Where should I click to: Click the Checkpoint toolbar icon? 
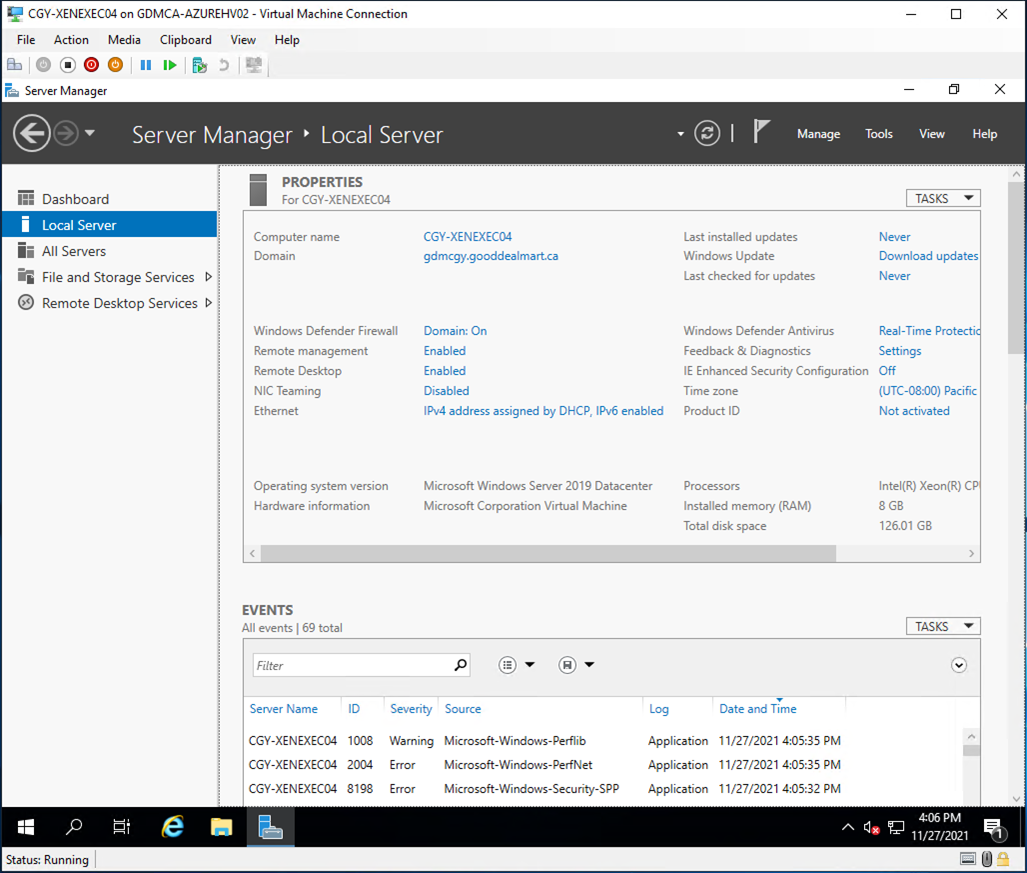point(200,65)
